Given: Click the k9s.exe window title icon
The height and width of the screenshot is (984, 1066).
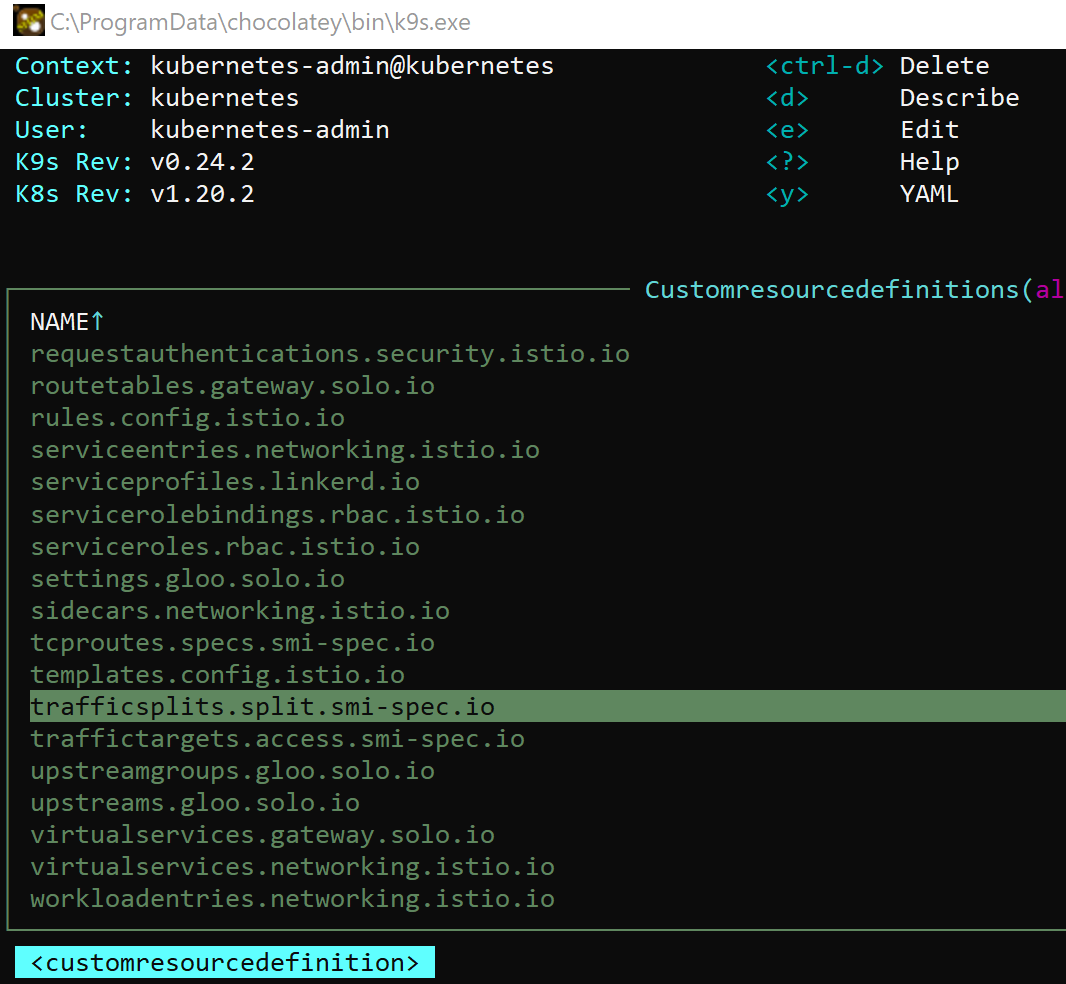Looking at the screenshot, I should [28, 21].
